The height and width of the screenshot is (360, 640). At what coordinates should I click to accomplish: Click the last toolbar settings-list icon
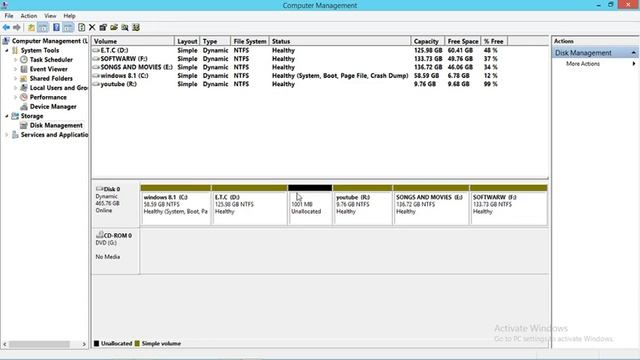tap(136, 27)
